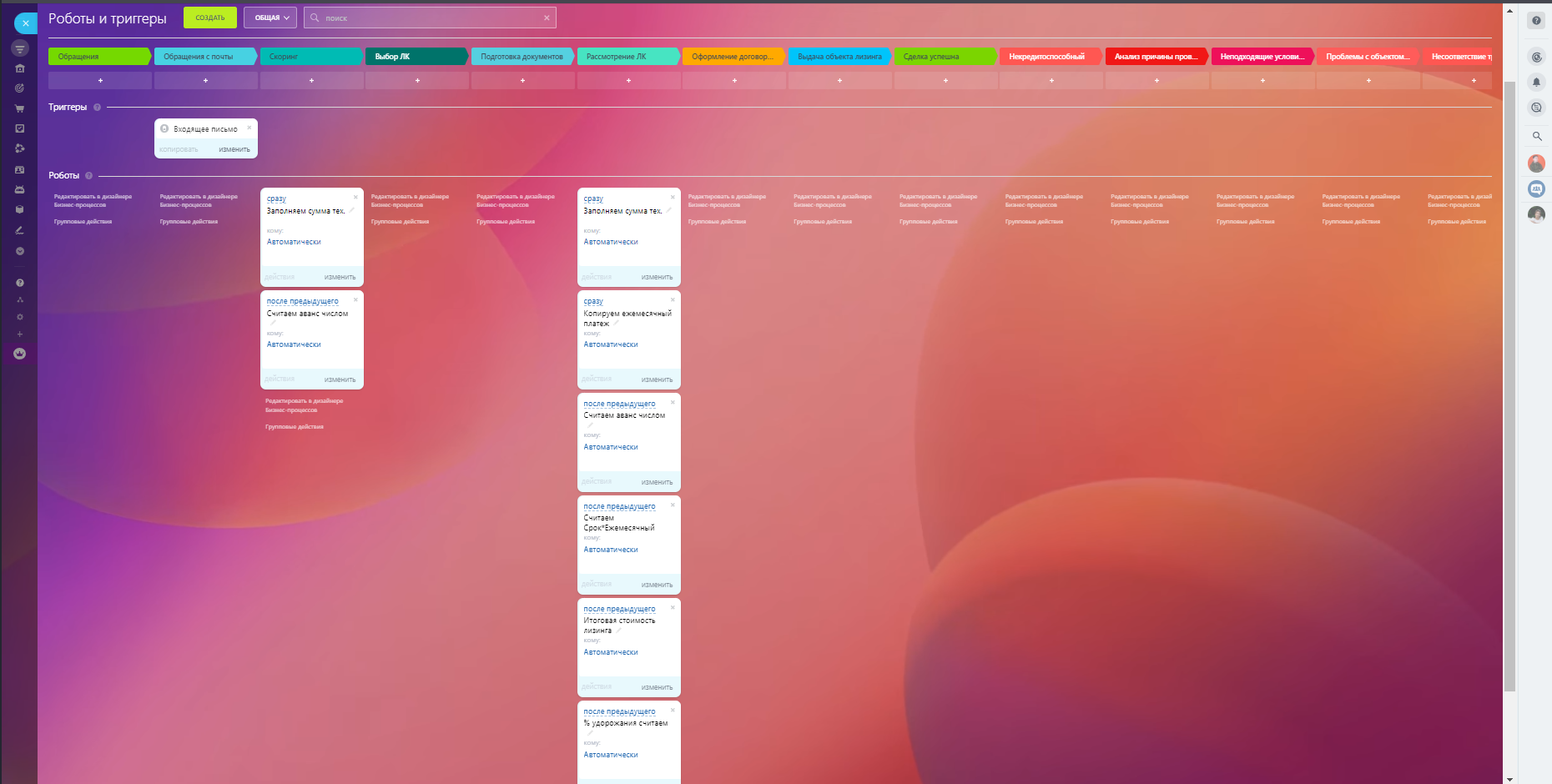Screen dimensions: 1552x784
Task: Select the Анализ причины пров... stage
Action: click(1156, 57)
